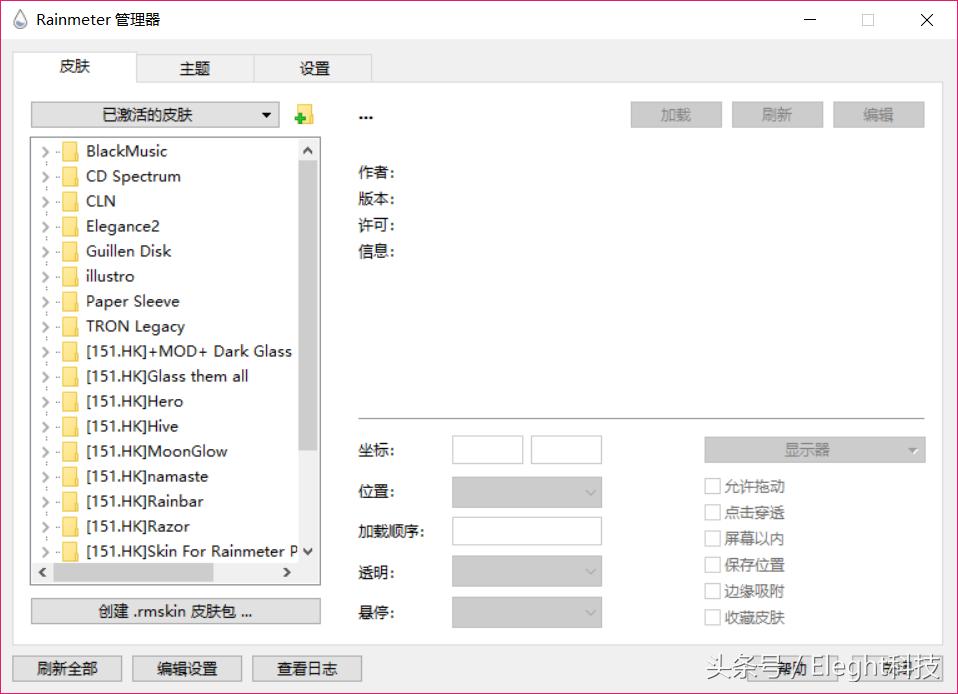Click inside the 加载顺序 input field
The height and width of the screenshot is (694, 958).
pos(527,531)
